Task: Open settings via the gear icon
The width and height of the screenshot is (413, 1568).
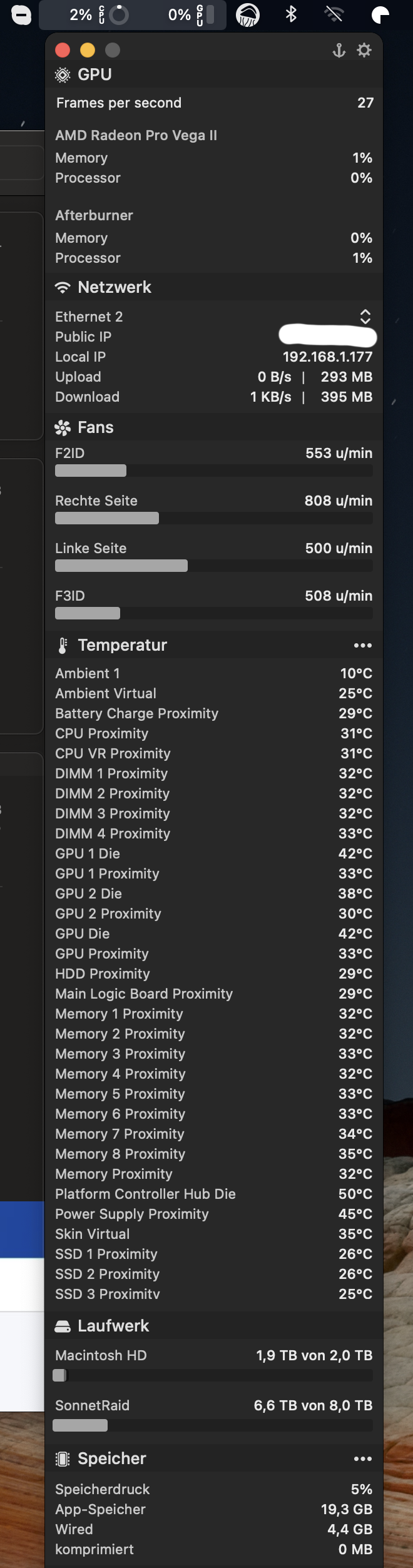Action: (364, 50)
